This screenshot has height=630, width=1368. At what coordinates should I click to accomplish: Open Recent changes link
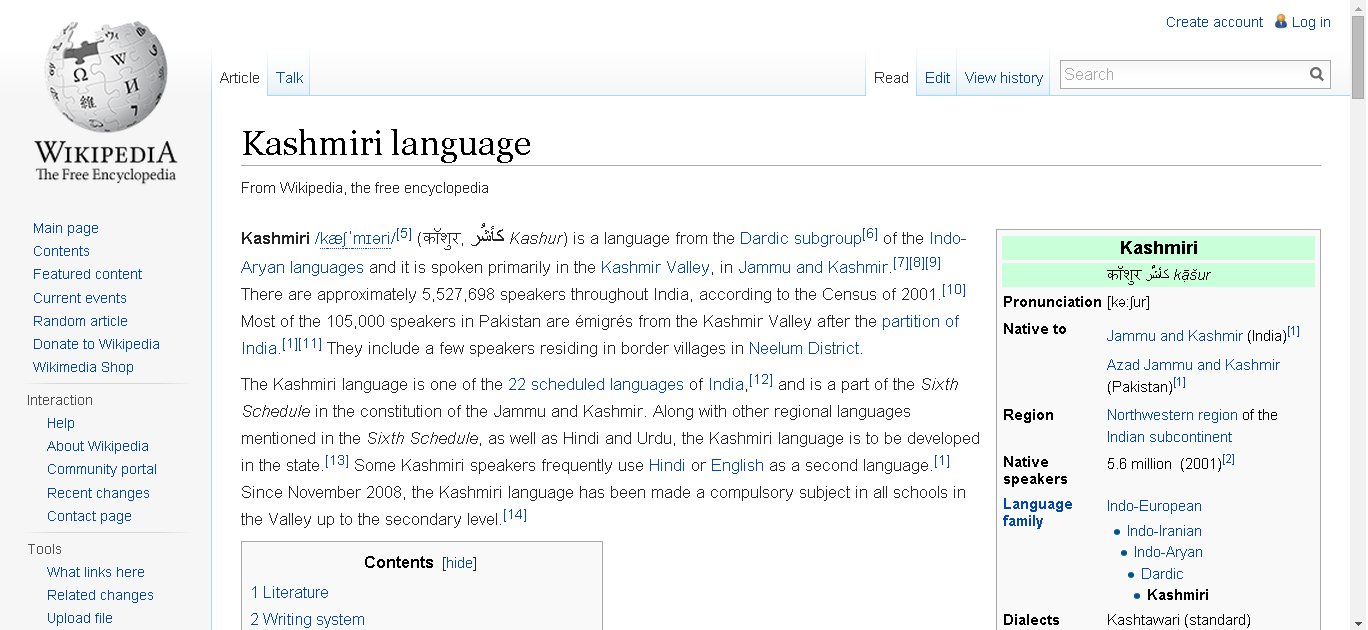[x=98, y=493]
